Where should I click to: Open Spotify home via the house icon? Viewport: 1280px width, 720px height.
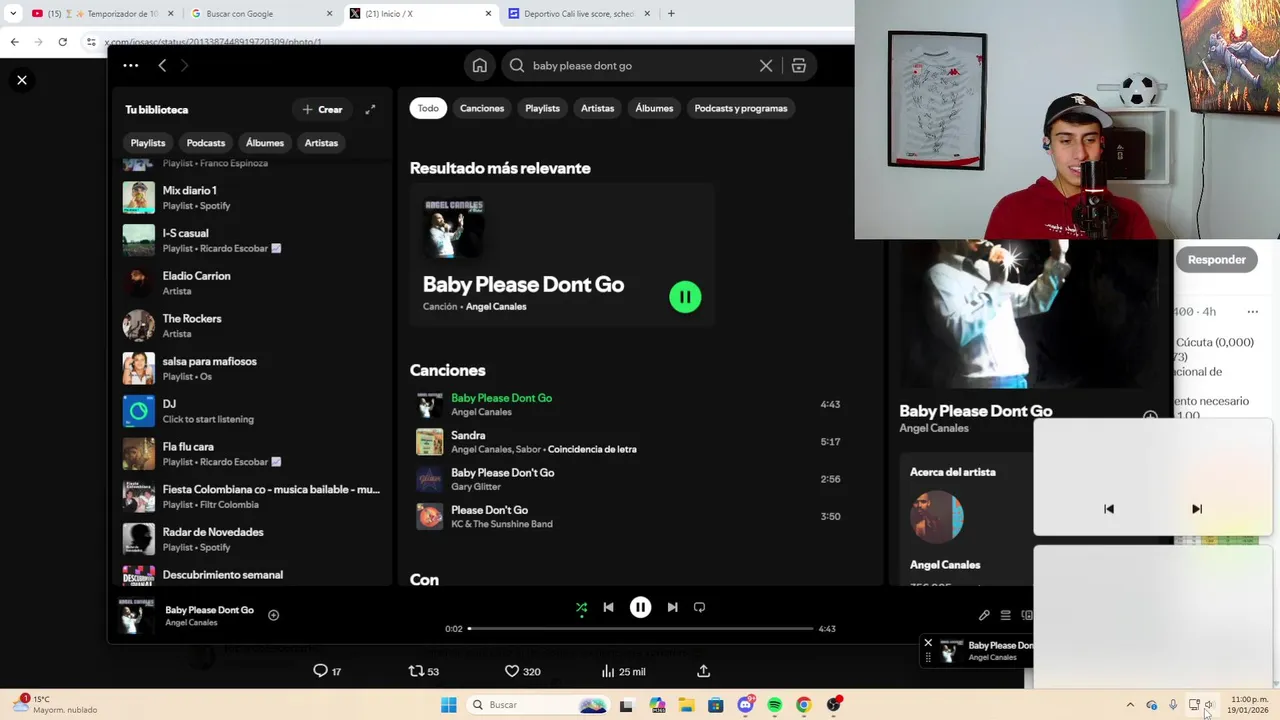(480, 65)
